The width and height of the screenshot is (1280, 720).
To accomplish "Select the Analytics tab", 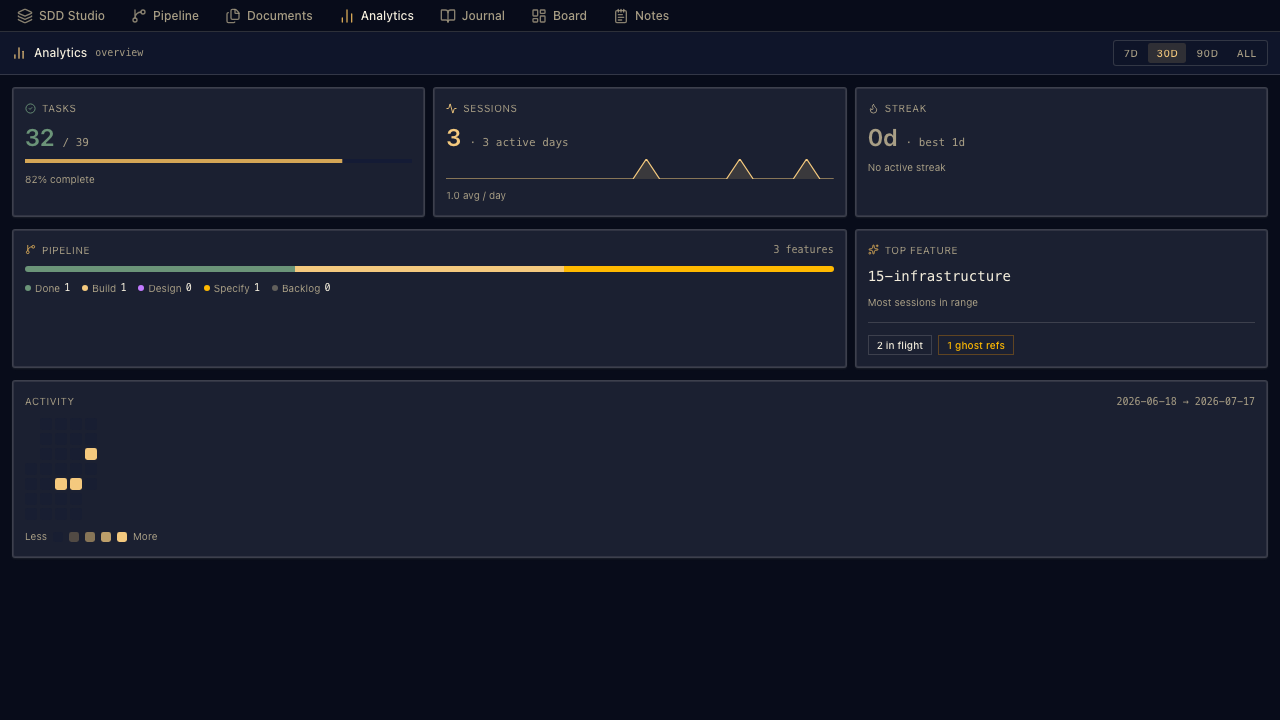I will pyautogui.click(x=376, y=16).
